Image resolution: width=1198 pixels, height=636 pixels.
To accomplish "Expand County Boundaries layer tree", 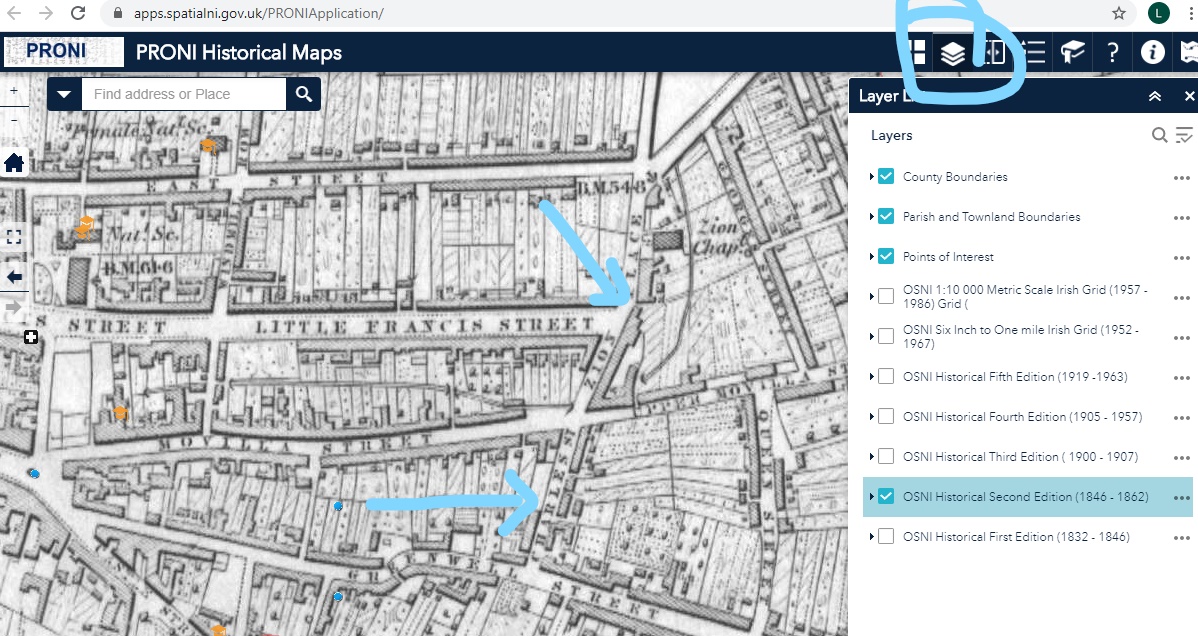I will pyautogui.click(x=871, y=177).
